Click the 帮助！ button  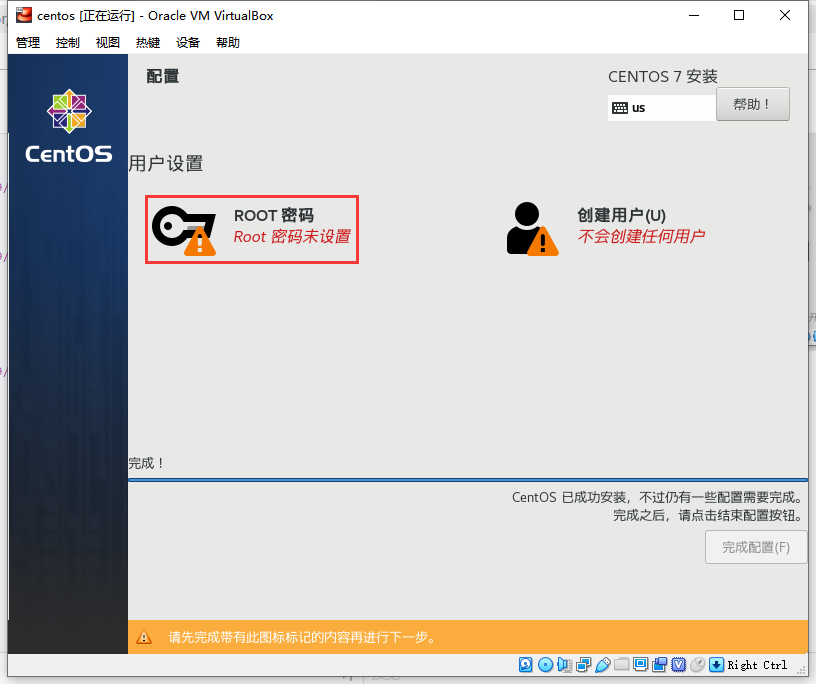click(753, 104)
